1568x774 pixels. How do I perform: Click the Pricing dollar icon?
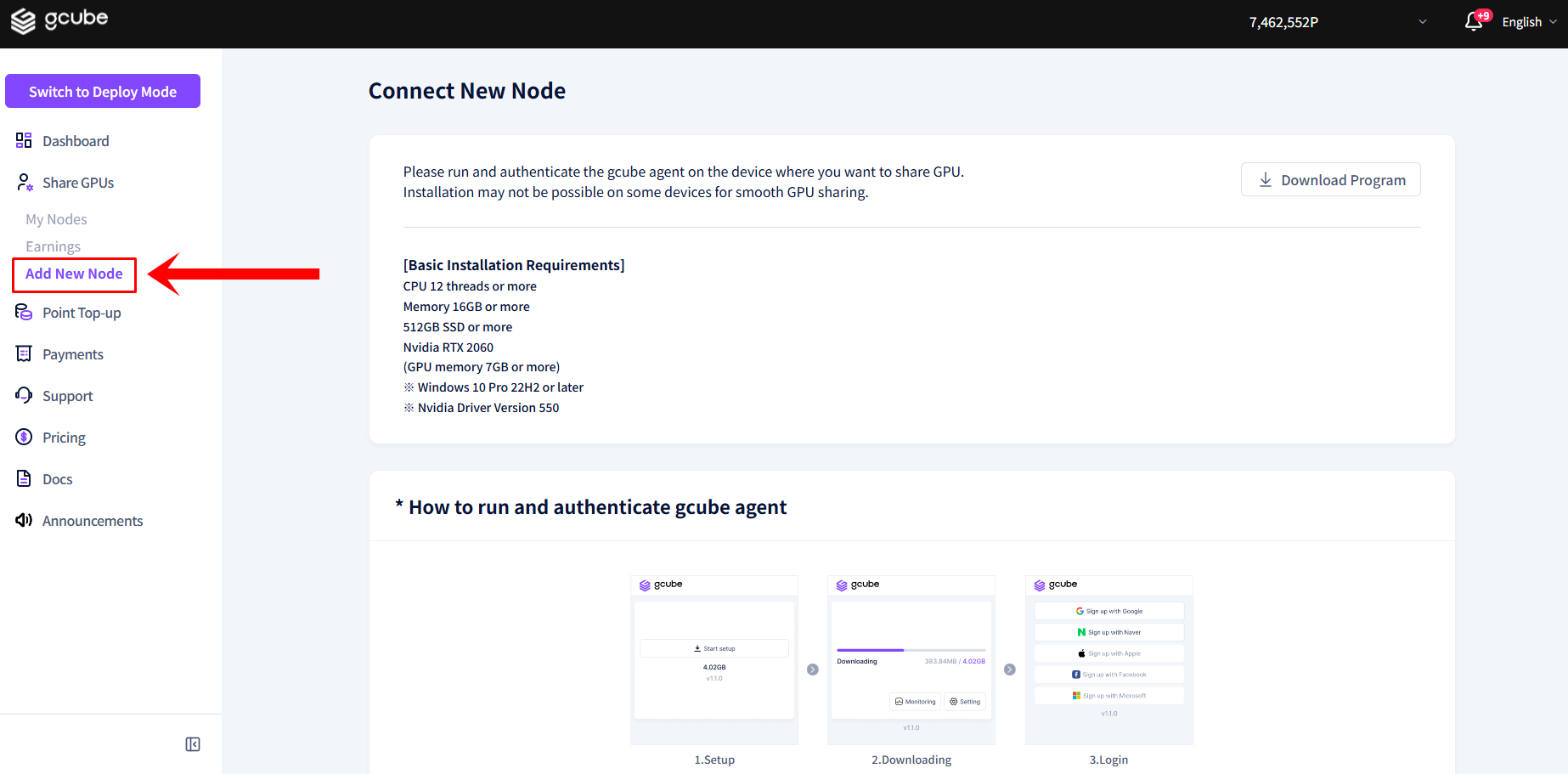[24, 437]
